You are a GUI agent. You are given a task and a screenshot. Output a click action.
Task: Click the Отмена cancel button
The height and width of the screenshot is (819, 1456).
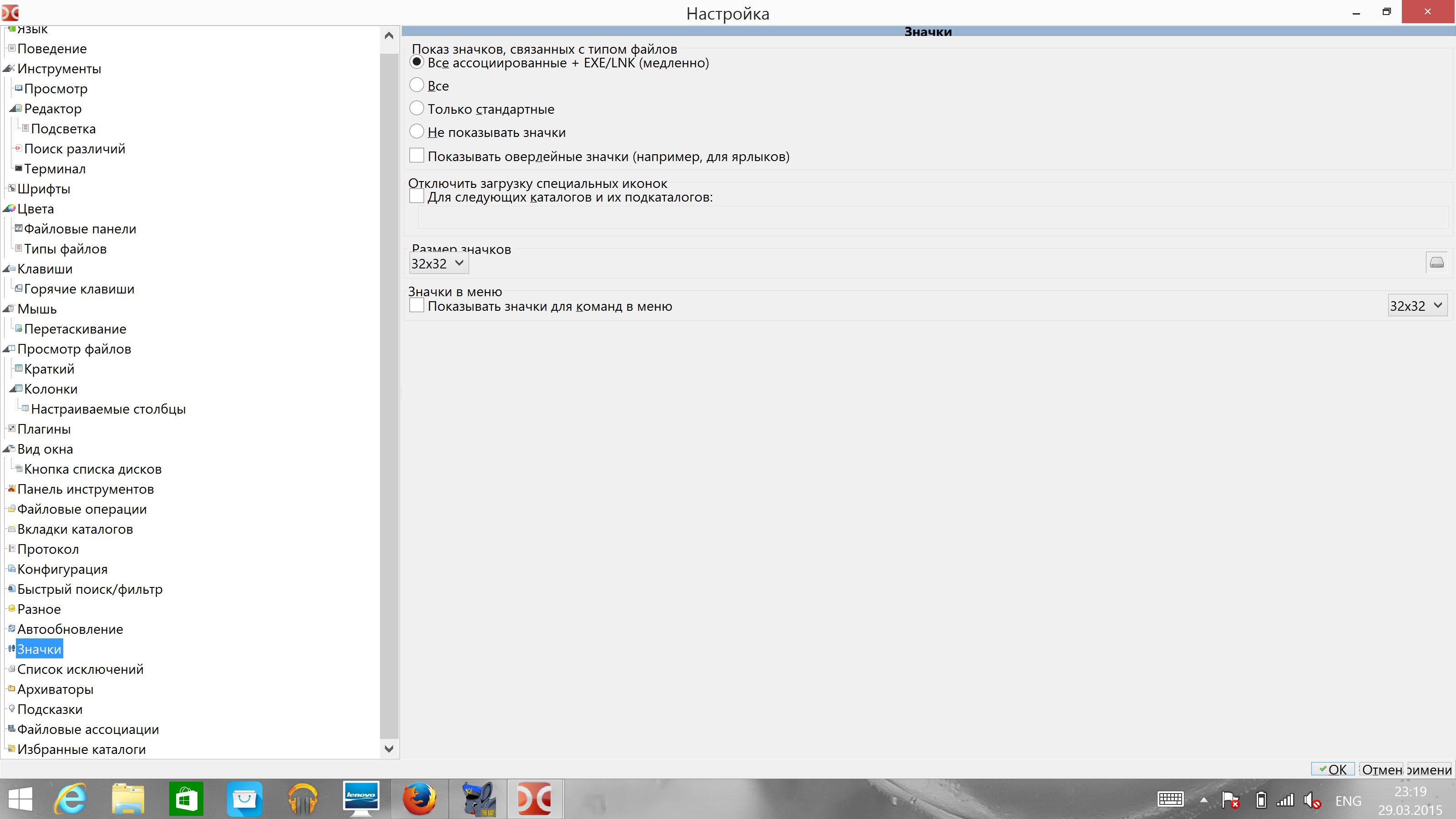coord(1381,769)
